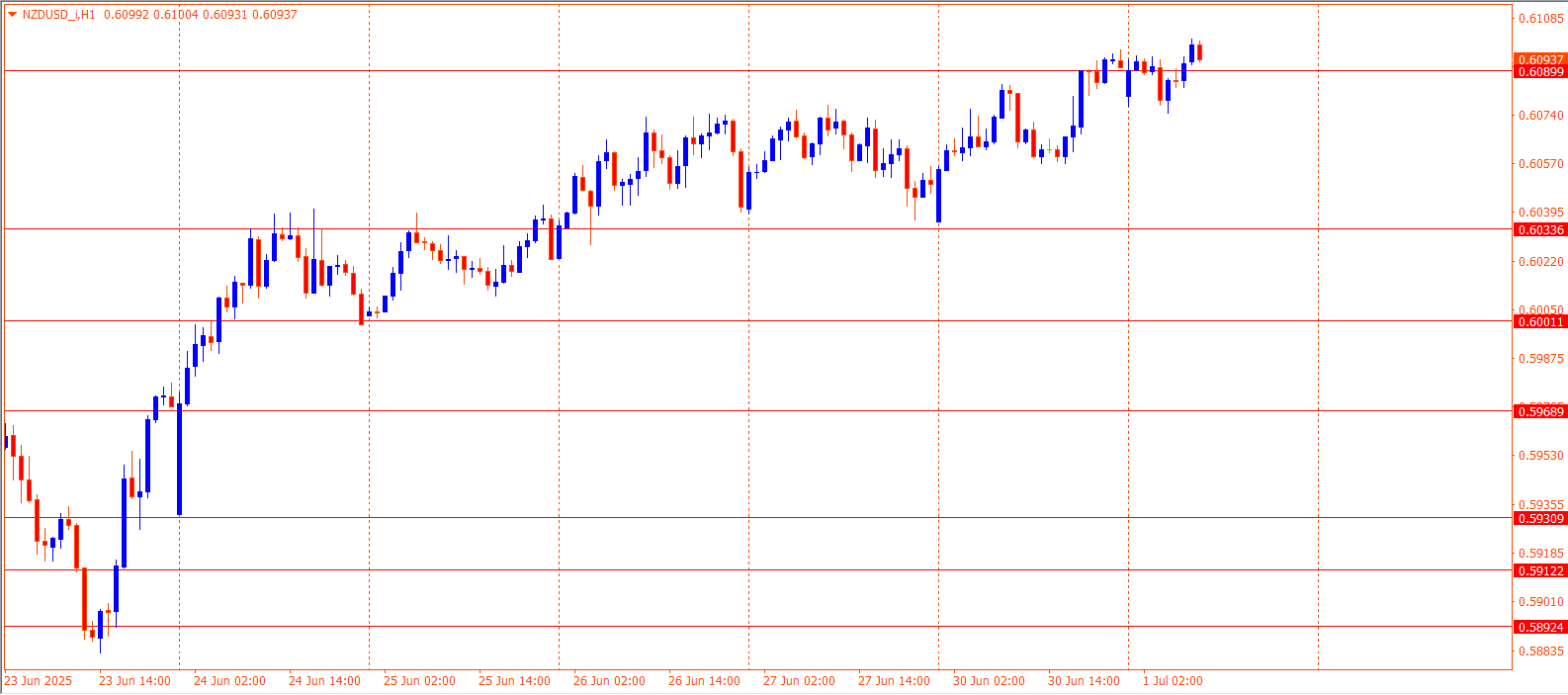Click the 0.59355 price scale value
The width and height of the screenshot is (1568, 695).
1541,504
